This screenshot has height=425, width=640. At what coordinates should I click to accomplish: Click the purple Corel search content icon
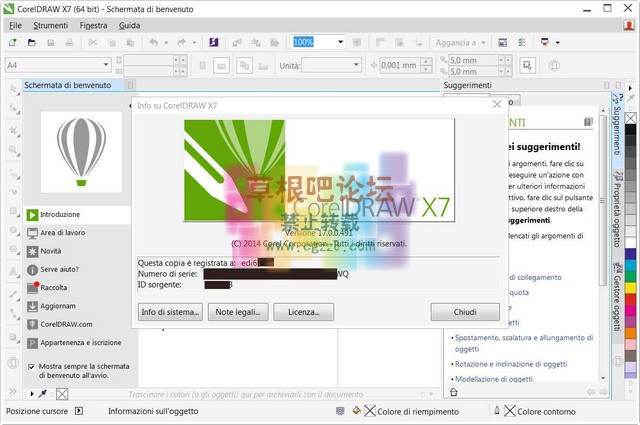214,42
